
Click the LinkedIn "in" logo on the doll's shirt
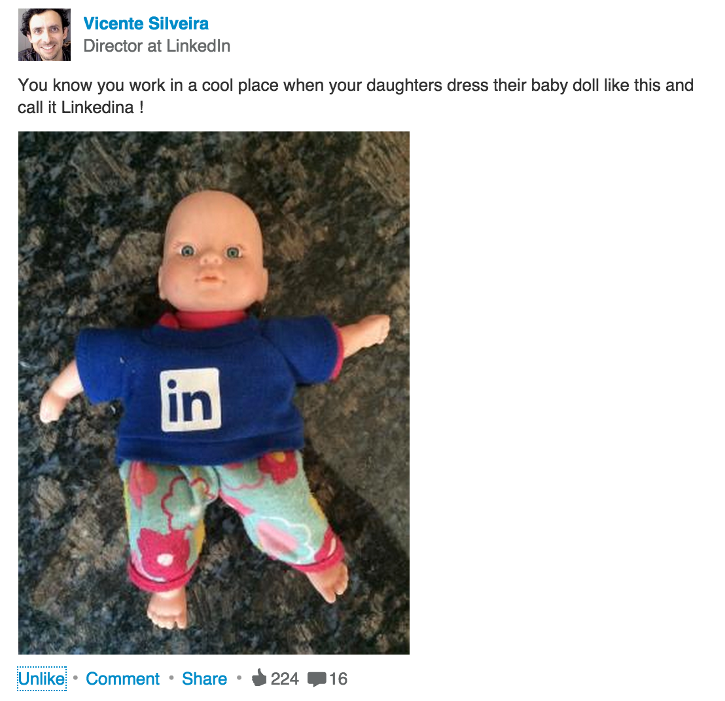point(191,400)
